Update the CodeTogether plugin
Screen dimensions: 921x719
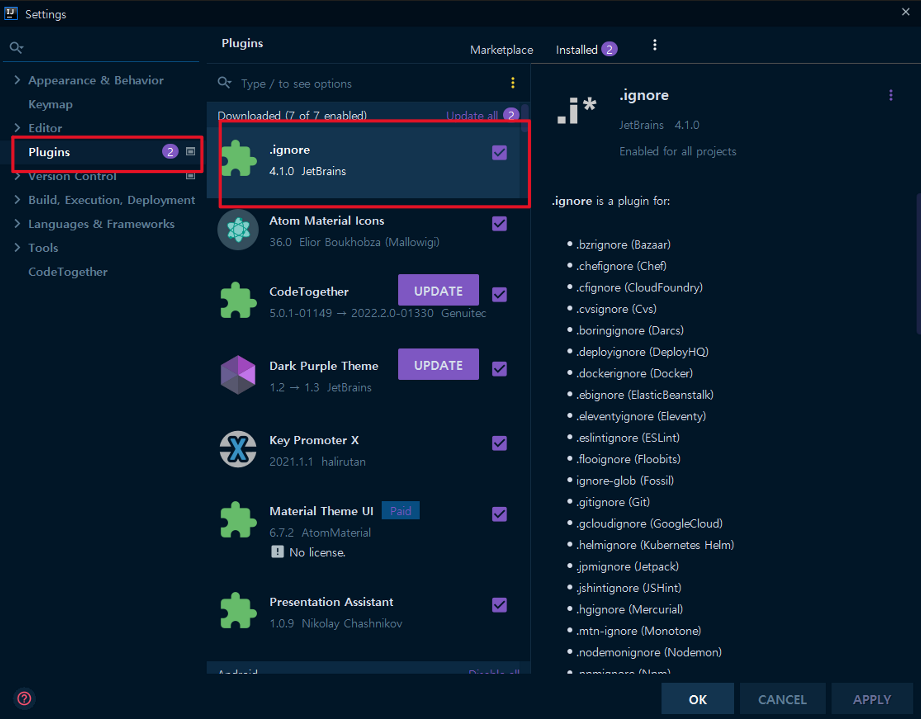(438, 291)
